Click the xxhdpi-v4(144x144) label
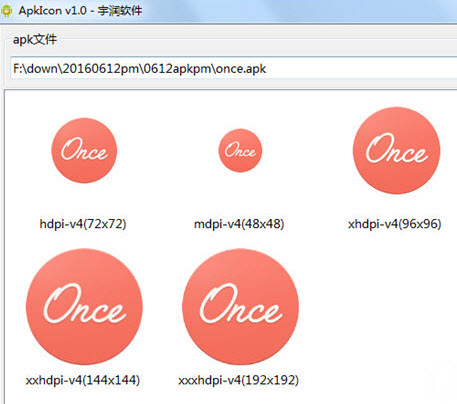Screen dimensions: 457x404 point(83,380)
